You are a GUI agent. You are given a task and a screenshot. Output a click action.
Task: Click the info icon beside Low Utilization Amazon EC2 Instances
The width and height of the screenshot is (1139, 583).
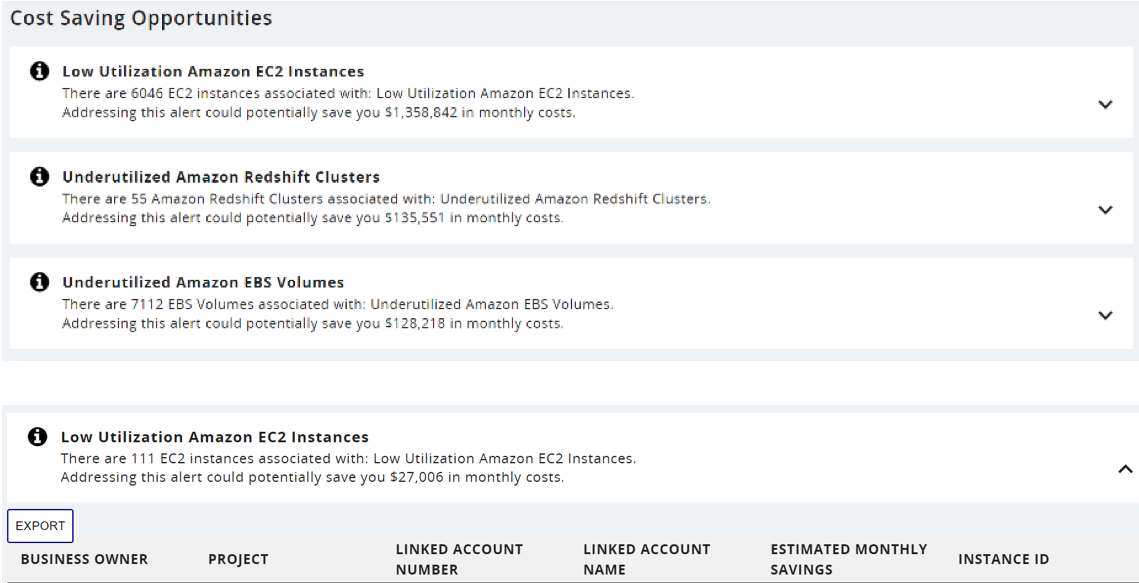pyautogui.click(x=38, y=71)
